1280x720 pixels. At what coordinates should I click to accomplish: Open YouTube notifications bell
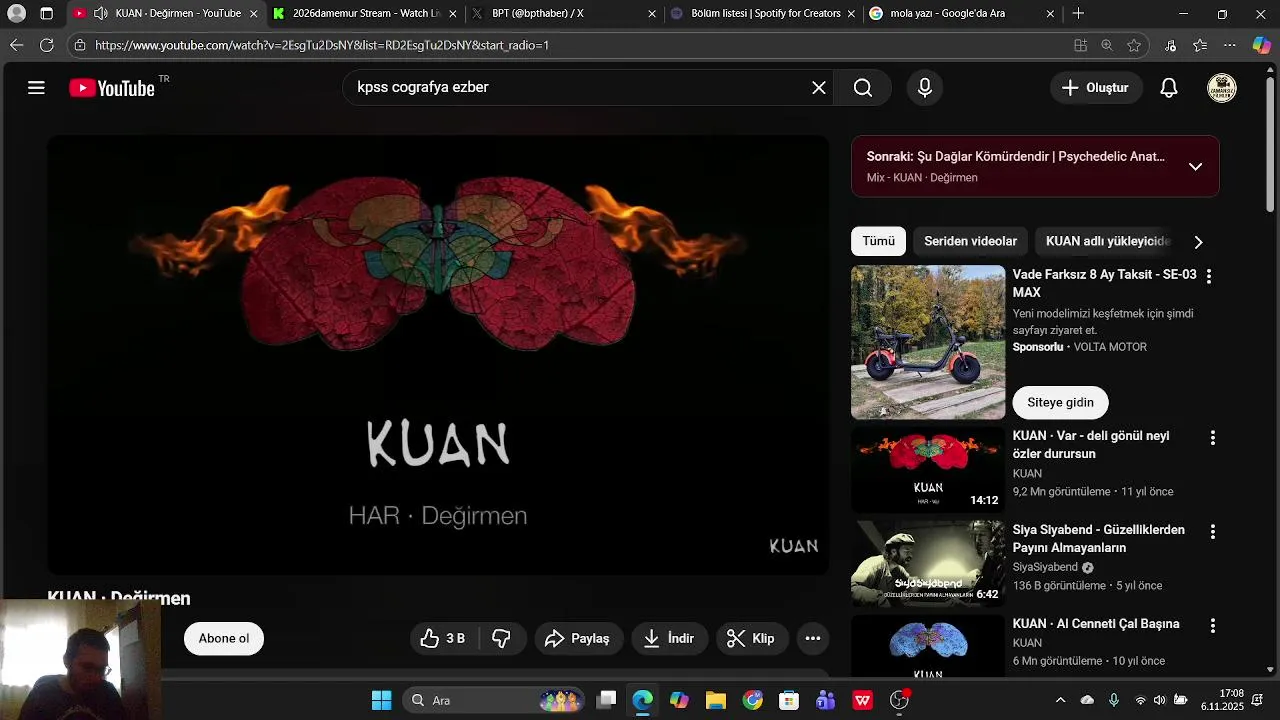(x=1169, y=88)
